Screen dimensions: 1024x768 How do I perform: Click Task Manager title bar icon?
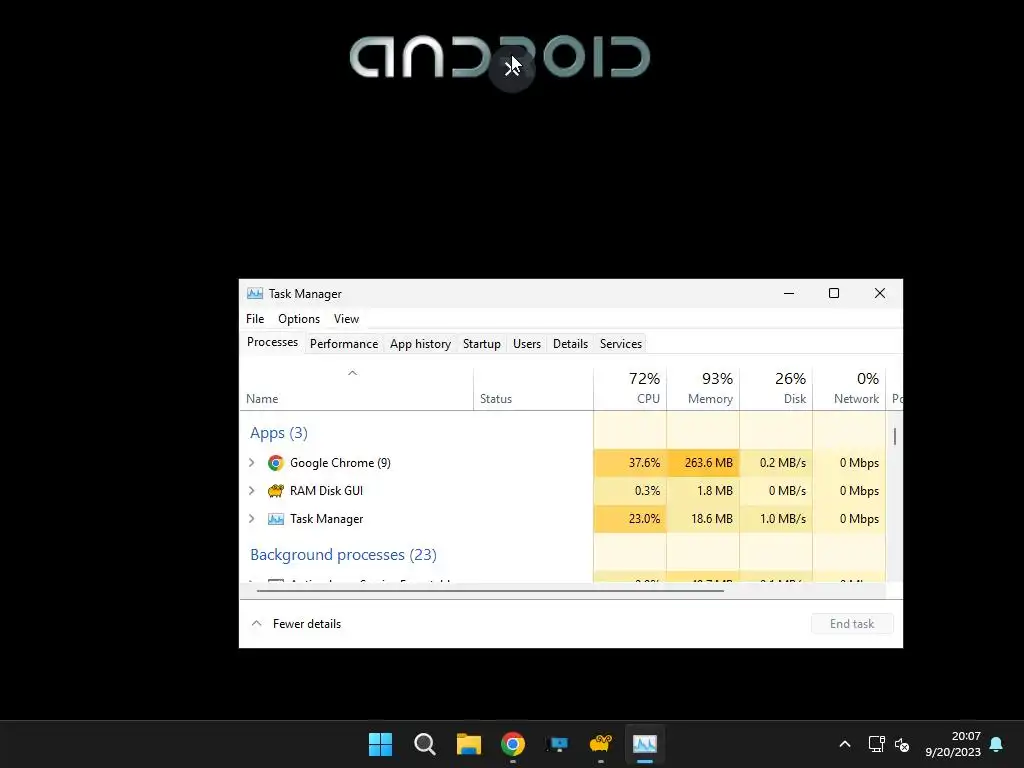[255, 294]
